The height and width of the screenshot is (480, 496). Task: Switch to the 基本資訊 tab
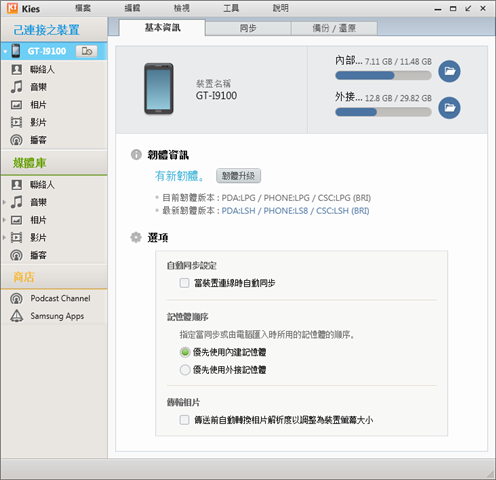162,28
